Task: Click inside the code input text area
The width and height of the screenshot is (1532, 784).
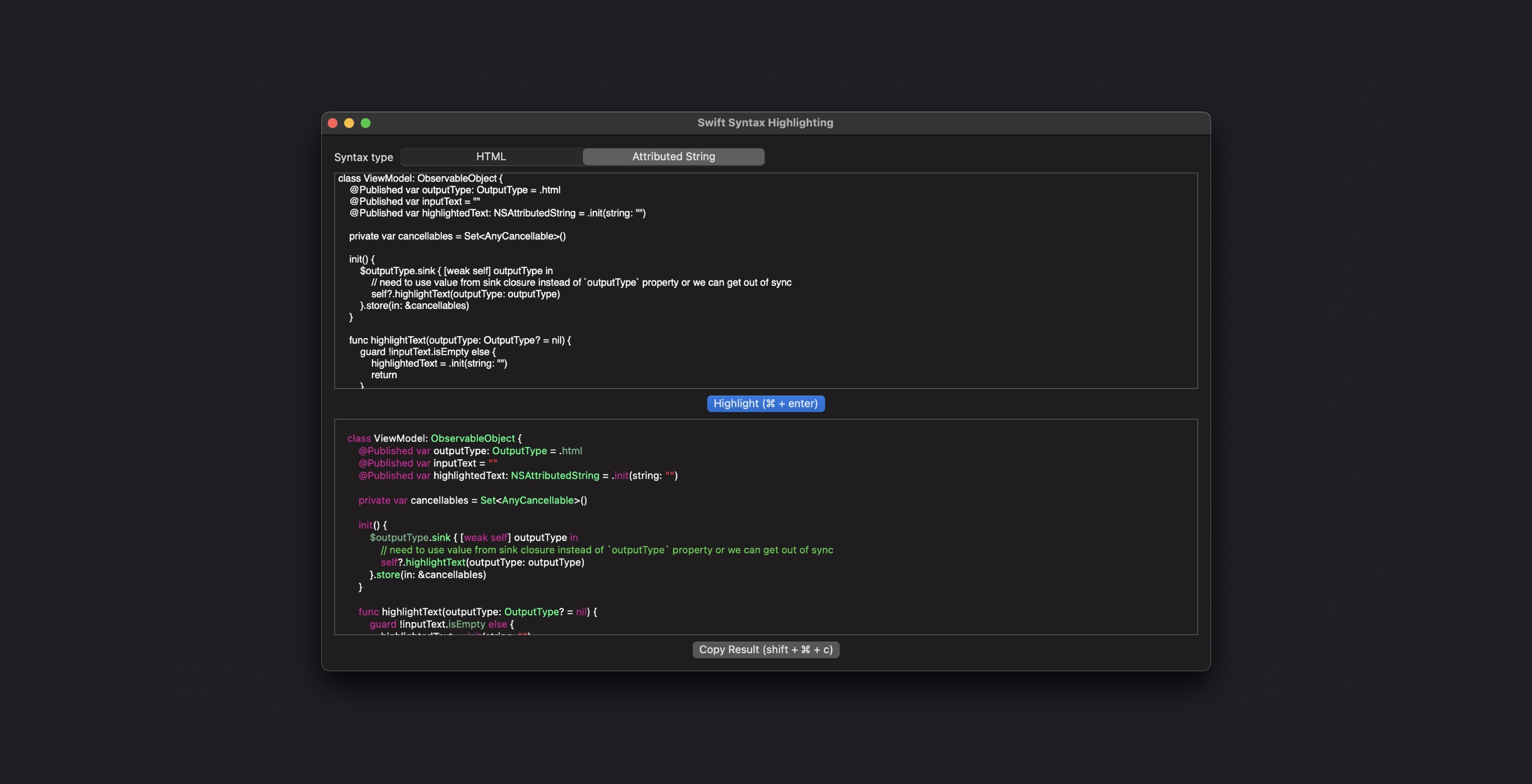Action: tap(714, 280)
